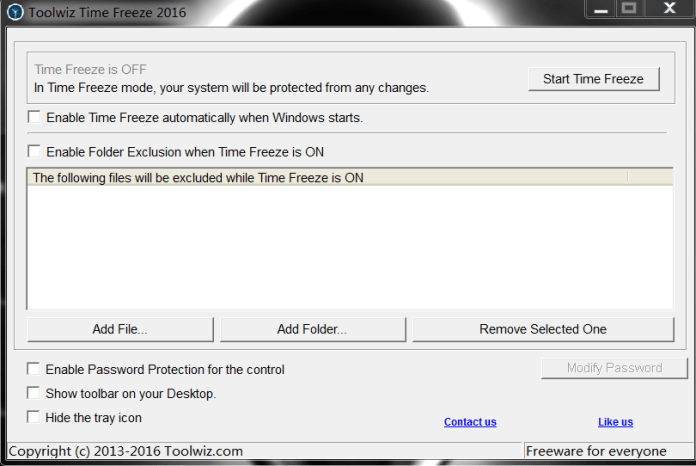Click the excluded files list column header
Screen dimensions: 696x466
pyautogui.click(x=328, y=178)
